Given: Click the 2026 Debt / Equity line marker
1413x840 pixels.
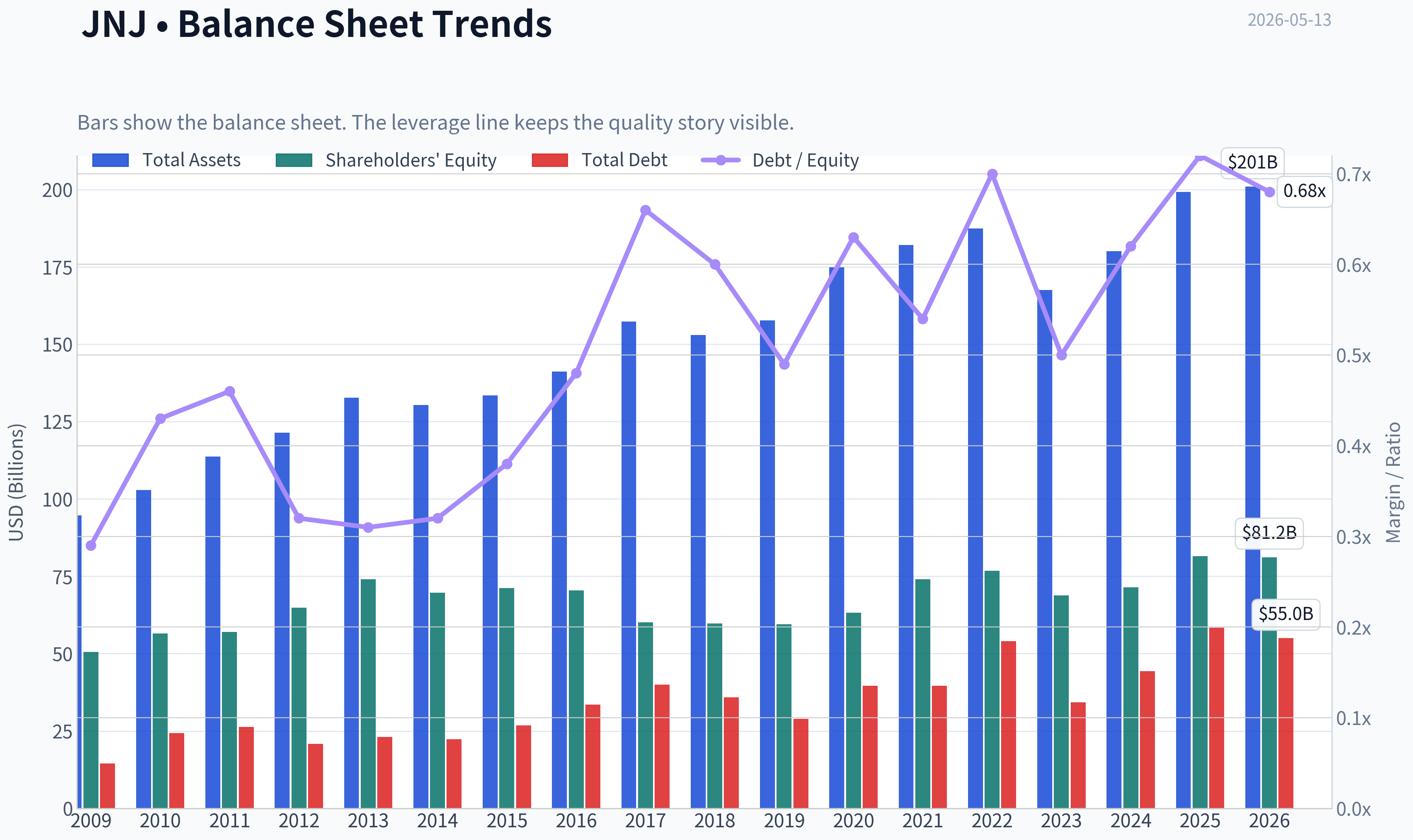Looking at the screenshot, I should coord(1269,192).
